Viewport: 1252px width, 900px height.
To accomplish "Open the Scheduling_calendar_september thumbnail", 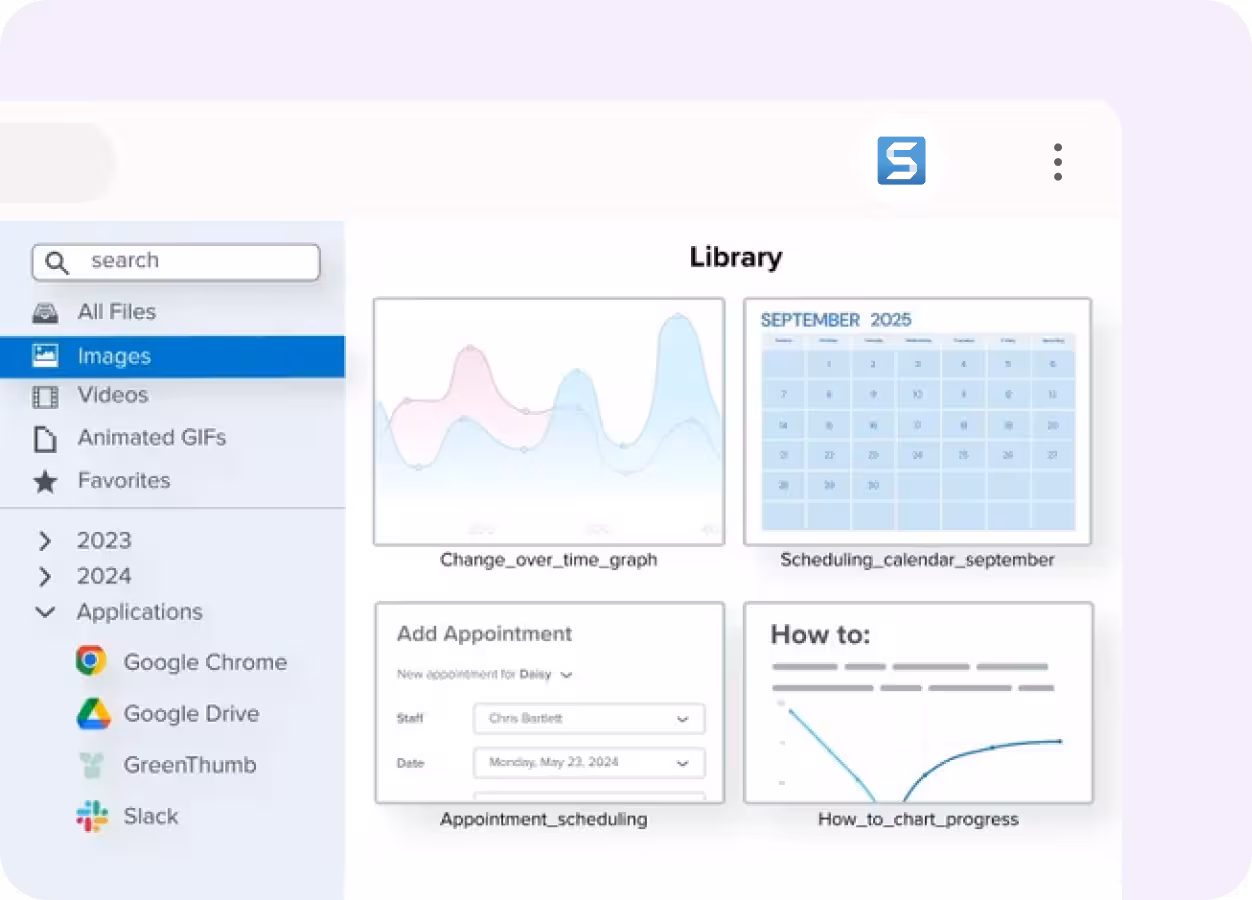I will pos(917,422).
